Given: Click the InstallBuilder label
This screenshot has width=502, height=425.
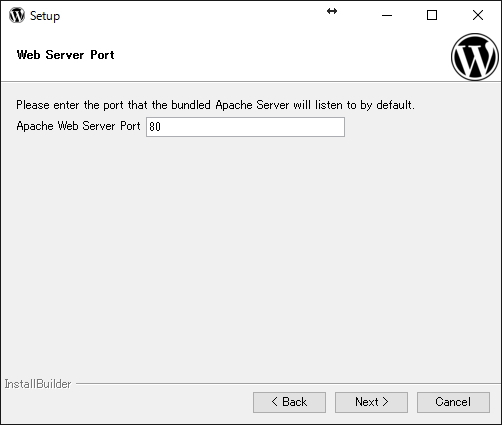Looking at the screenshot, I should [x=38, y=384].
